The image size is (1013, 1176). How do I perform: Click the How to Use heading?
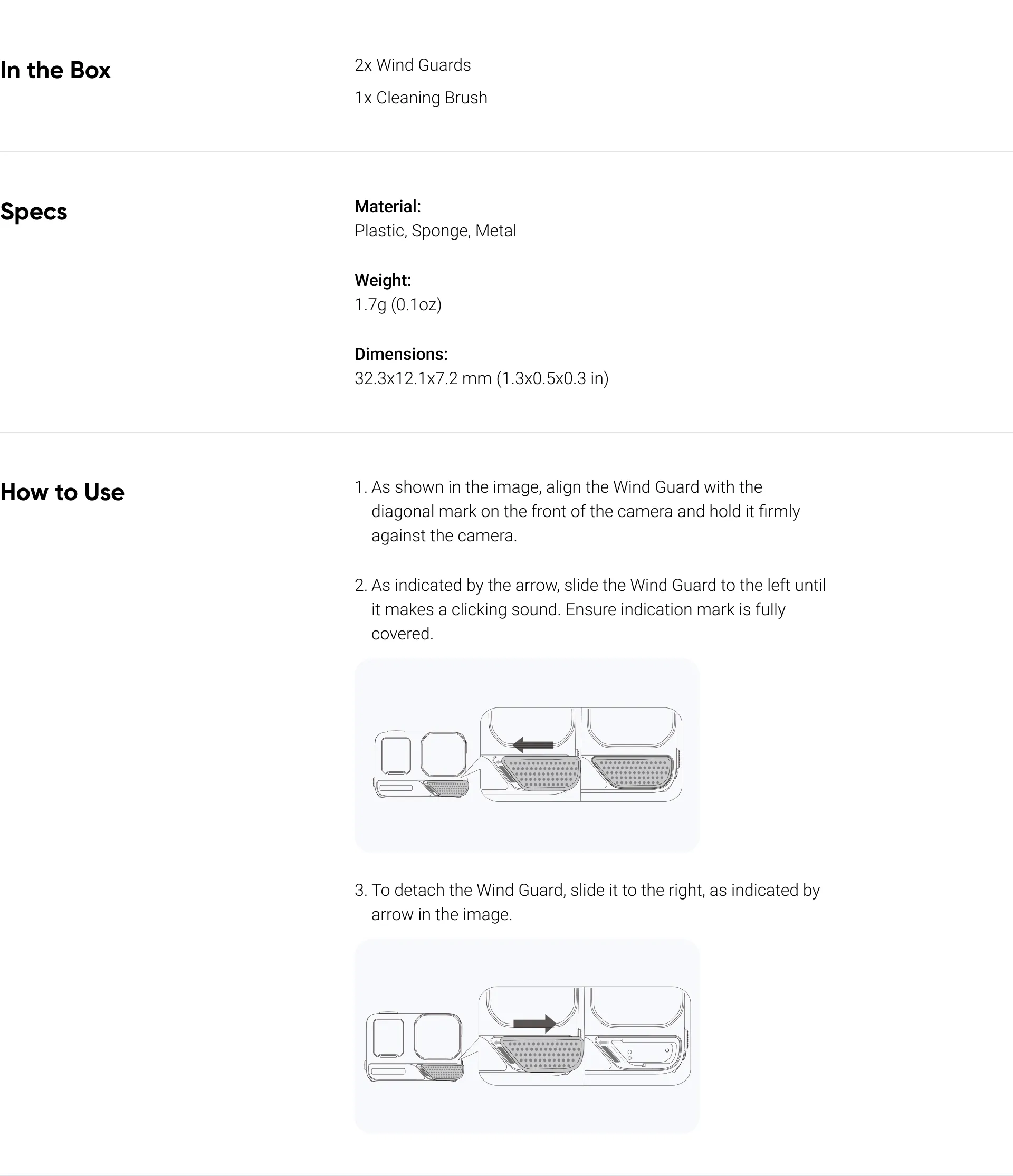tap(62, 492)
